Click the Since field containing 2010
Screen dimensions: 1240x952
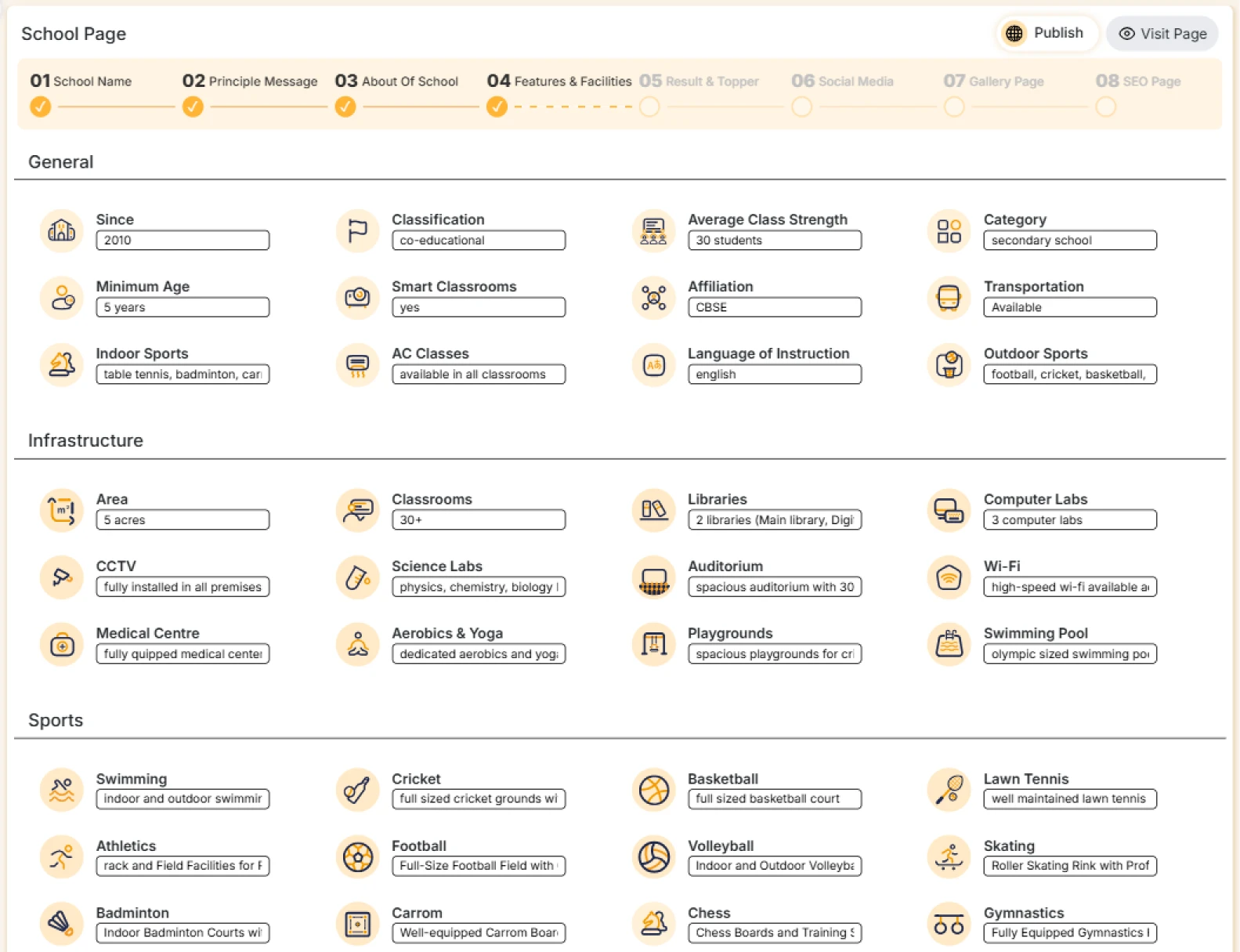coord(183,241)
